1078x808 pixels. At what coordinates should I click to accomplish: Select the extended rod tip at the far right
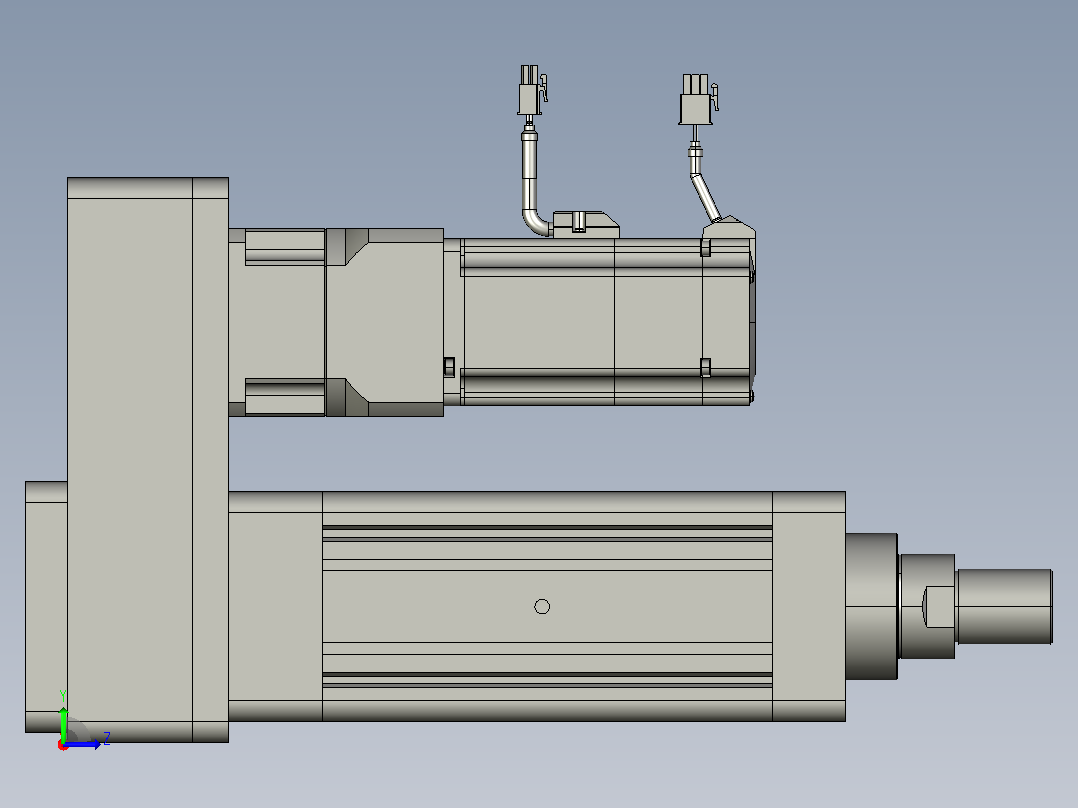(x=1004, y=606)
